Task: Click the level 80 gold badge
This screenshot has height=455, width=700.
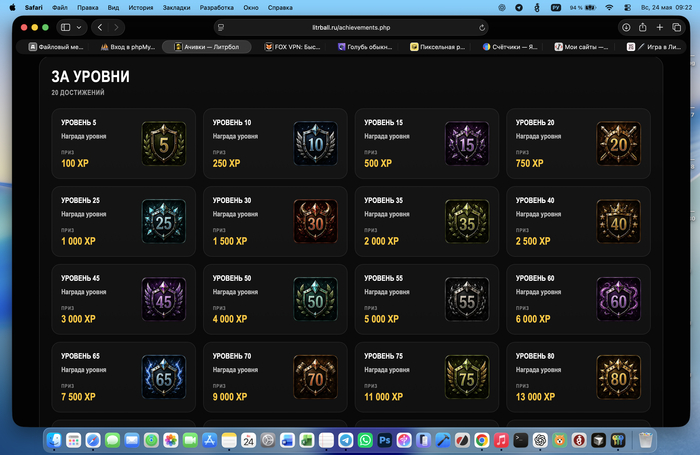Action: coord(619,377)
